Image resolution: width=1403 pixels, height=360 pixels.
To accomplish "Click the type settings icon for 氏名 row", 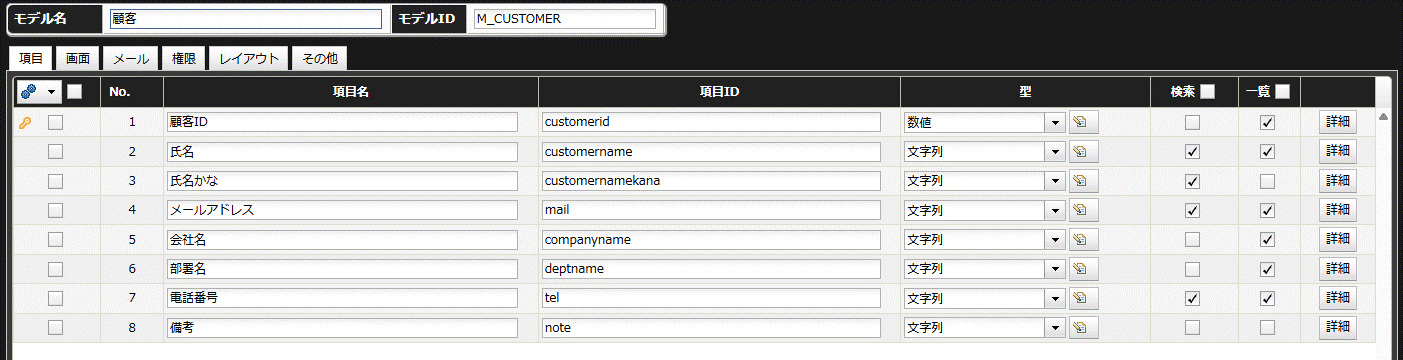I will pyautogui.click(x=1083, y=152).
